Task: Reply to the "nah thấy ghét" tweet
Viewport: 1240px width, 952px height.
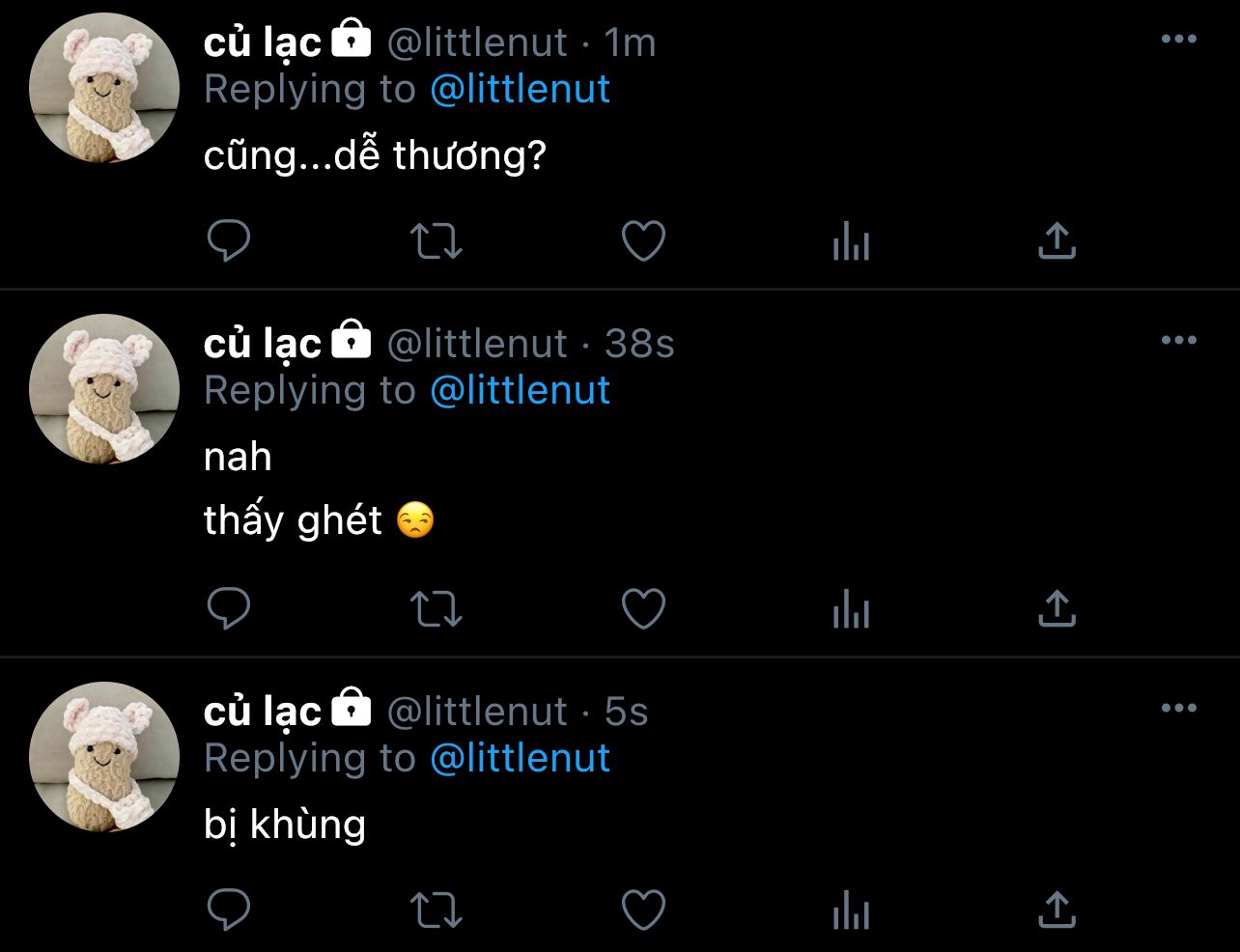Action: pyautogui.click(x=229, y=609)
